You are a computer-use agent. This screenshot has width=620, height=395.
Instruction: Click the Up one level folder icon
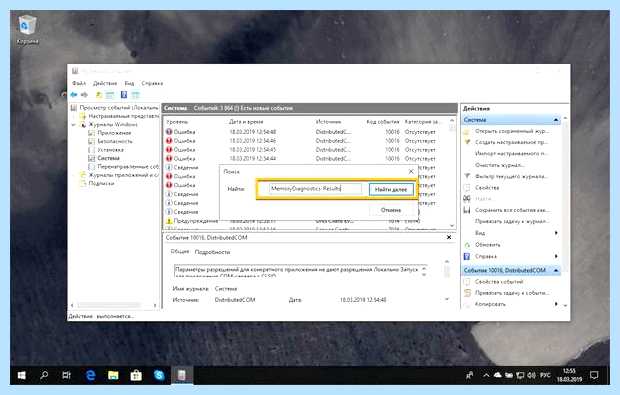[x=99, y=95]
